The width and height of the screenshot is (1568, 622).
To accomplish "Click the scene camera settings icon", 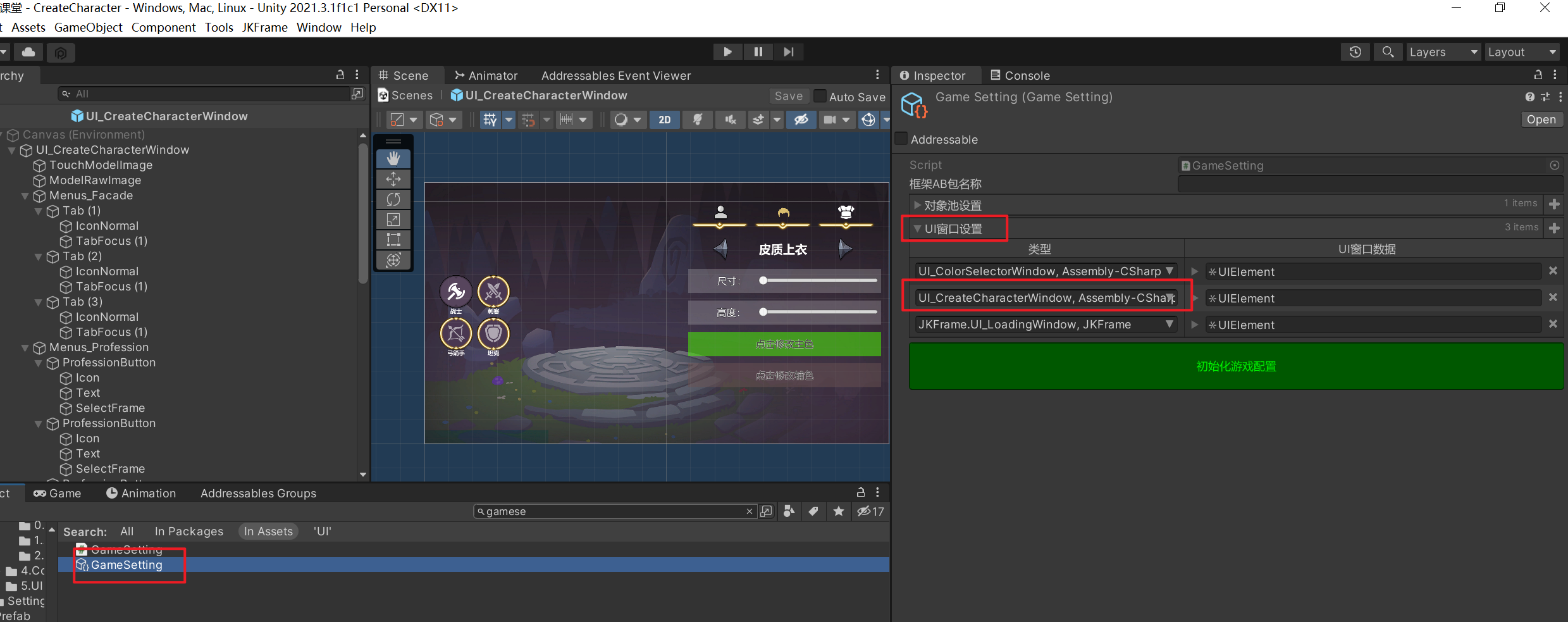I will click(830, 120).
